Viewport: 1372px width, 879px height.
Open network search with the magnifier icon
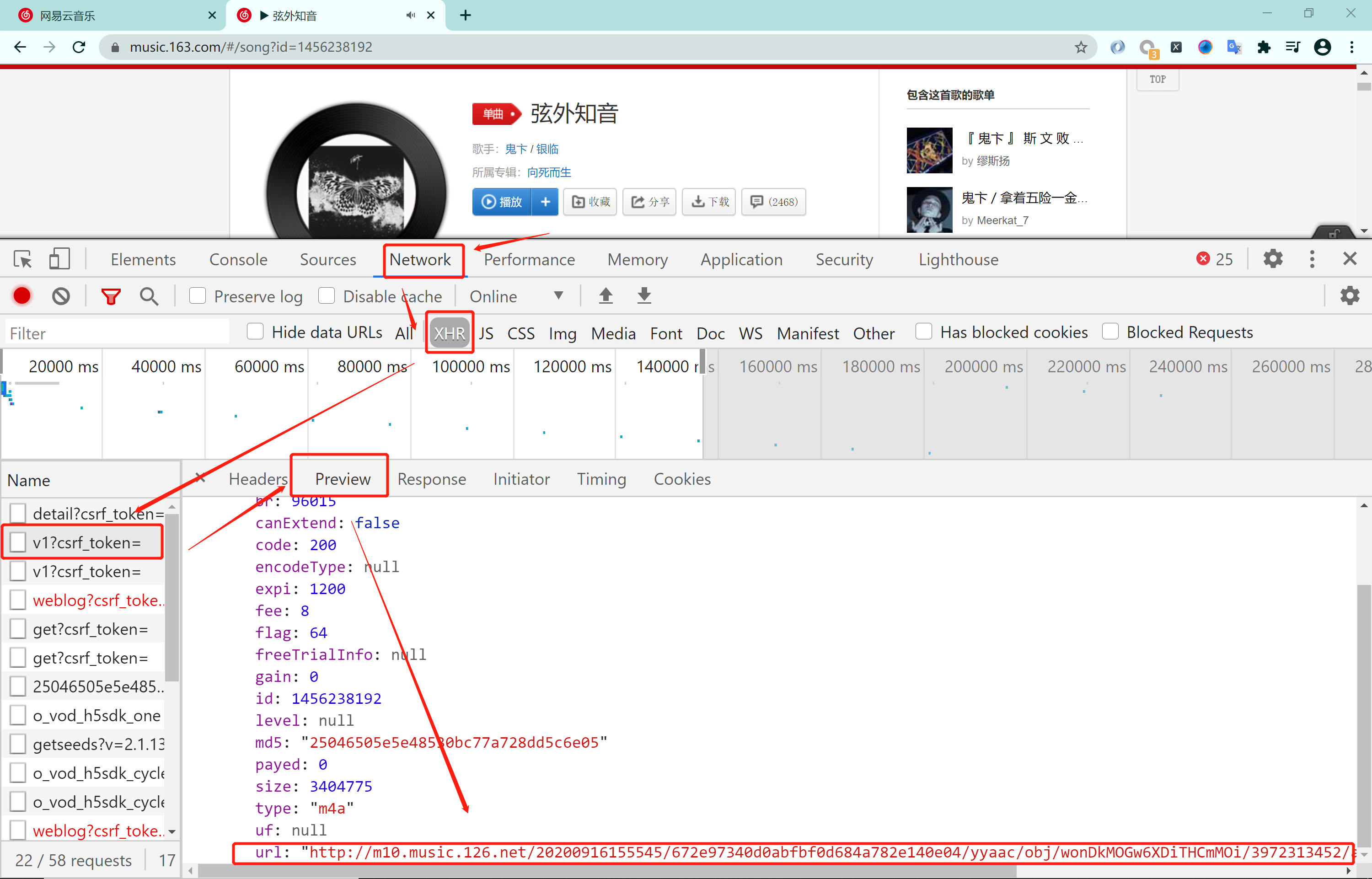(x=149, y=295)
